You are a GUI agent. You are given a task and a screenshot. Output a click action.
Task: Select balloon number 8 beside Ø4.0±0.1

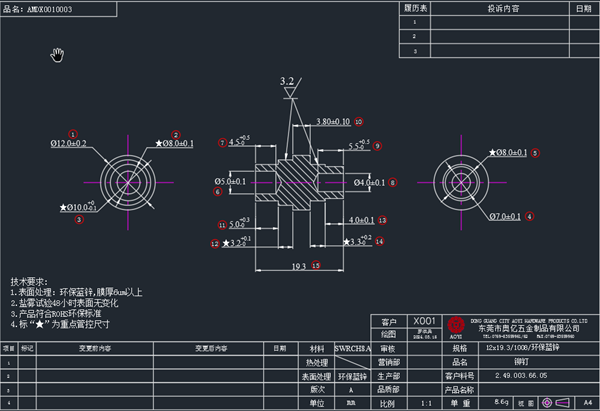click(x=393, y=183)
